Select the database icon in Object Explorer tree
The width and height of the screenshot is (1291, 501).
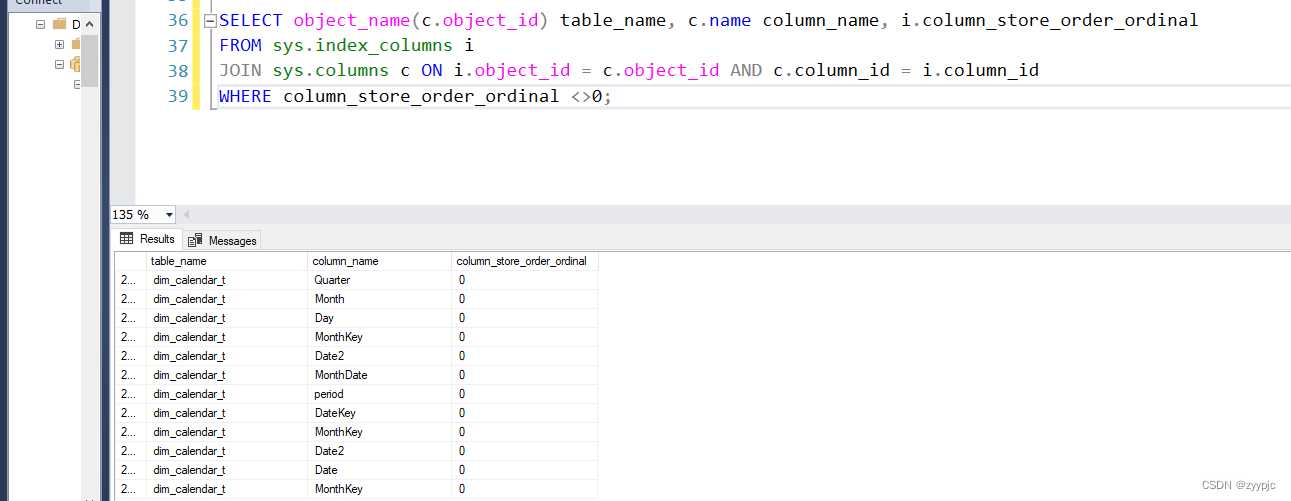click(76, 64)
